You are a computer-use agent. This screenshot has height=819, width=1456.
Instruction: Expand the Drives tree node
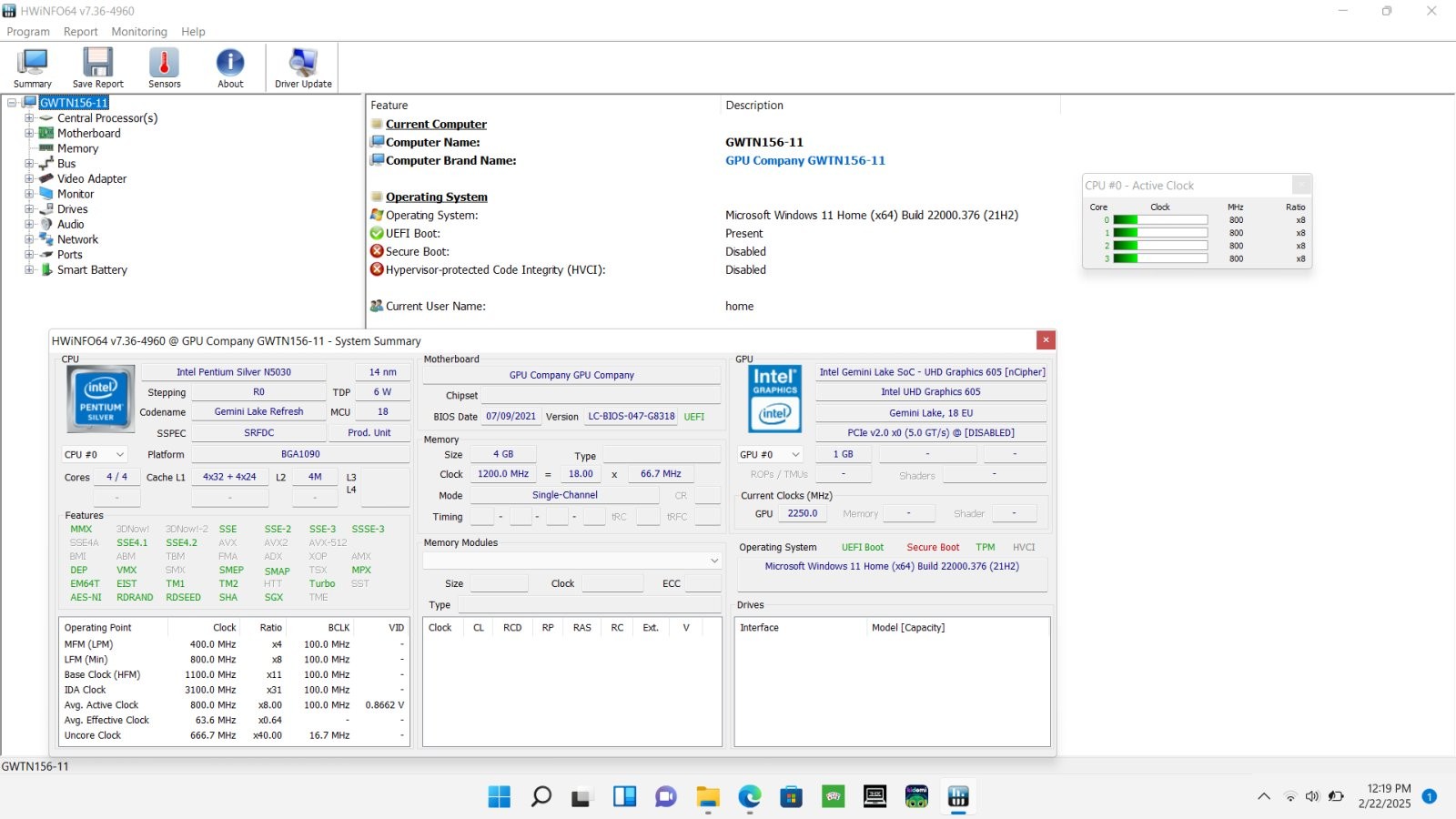tap(29, 209)
